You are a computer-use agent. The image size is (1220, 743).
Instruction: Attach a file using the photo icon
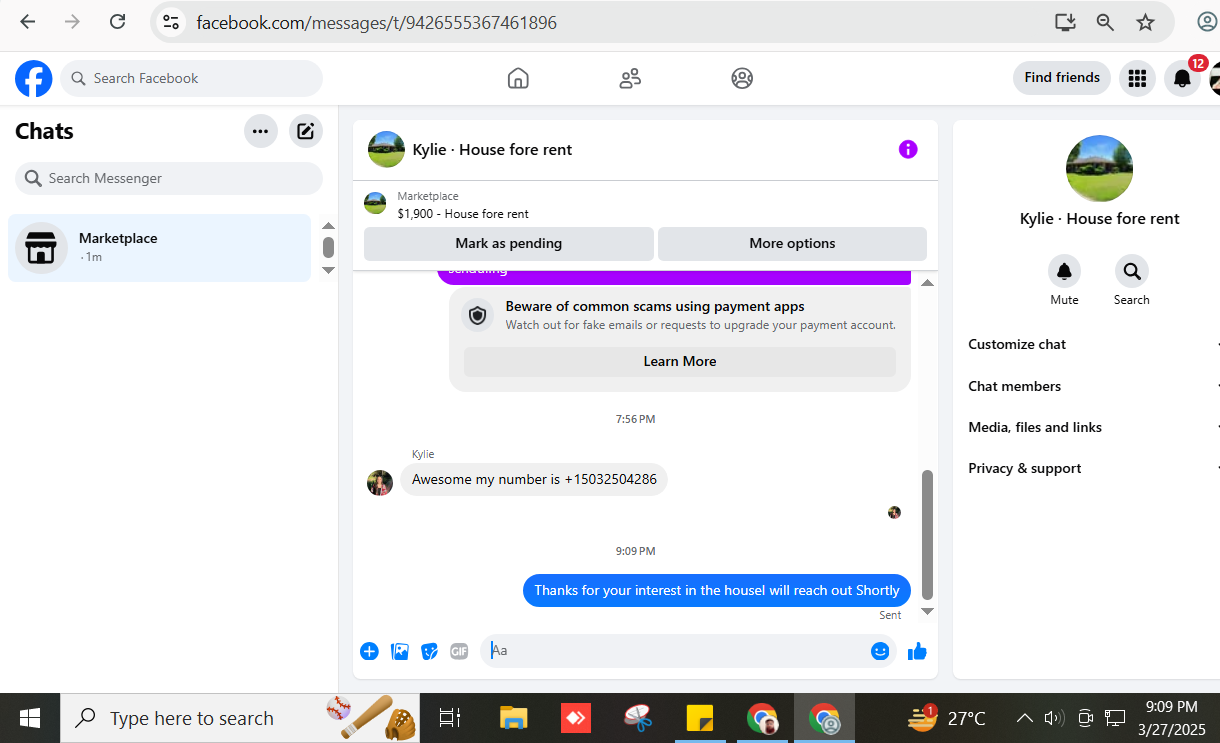400,651
